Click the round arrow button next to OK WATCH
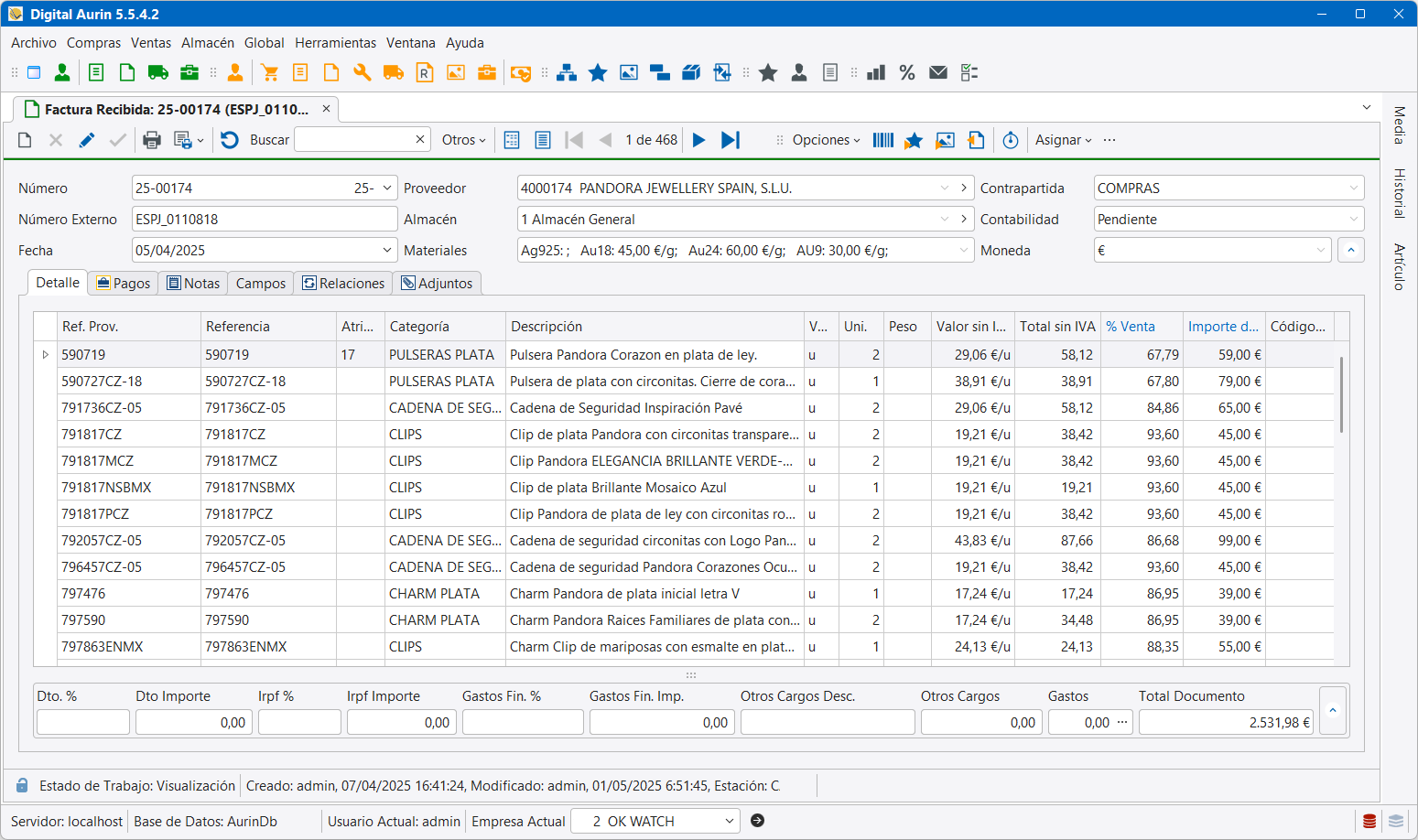The width and height of the screenshot is (1418, 840). pyautogui.click(x=757, y=821)
